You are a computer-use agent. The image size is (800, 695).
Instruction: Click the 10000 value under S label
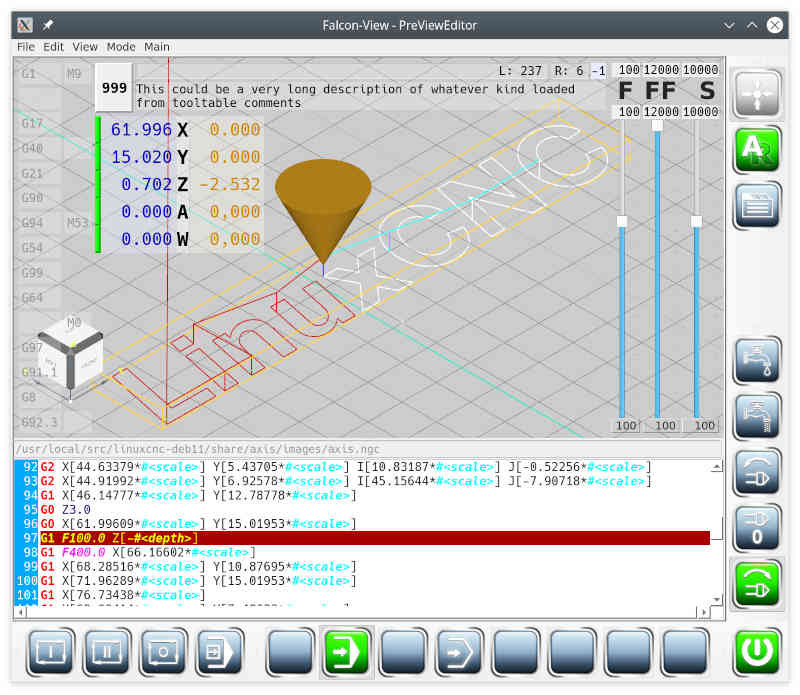pos(701,112)
